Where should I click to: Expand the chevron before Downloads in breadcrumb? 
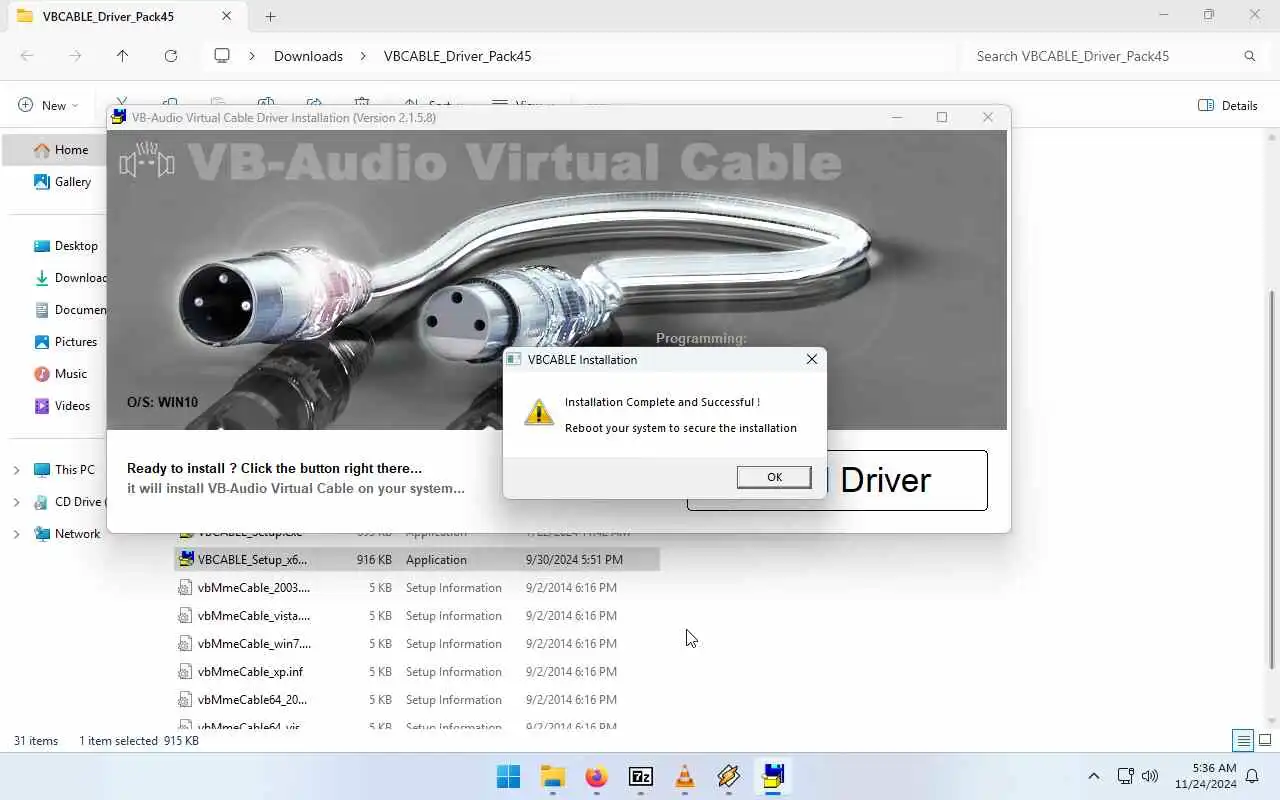pyautogui.click(x=252, y=56)
